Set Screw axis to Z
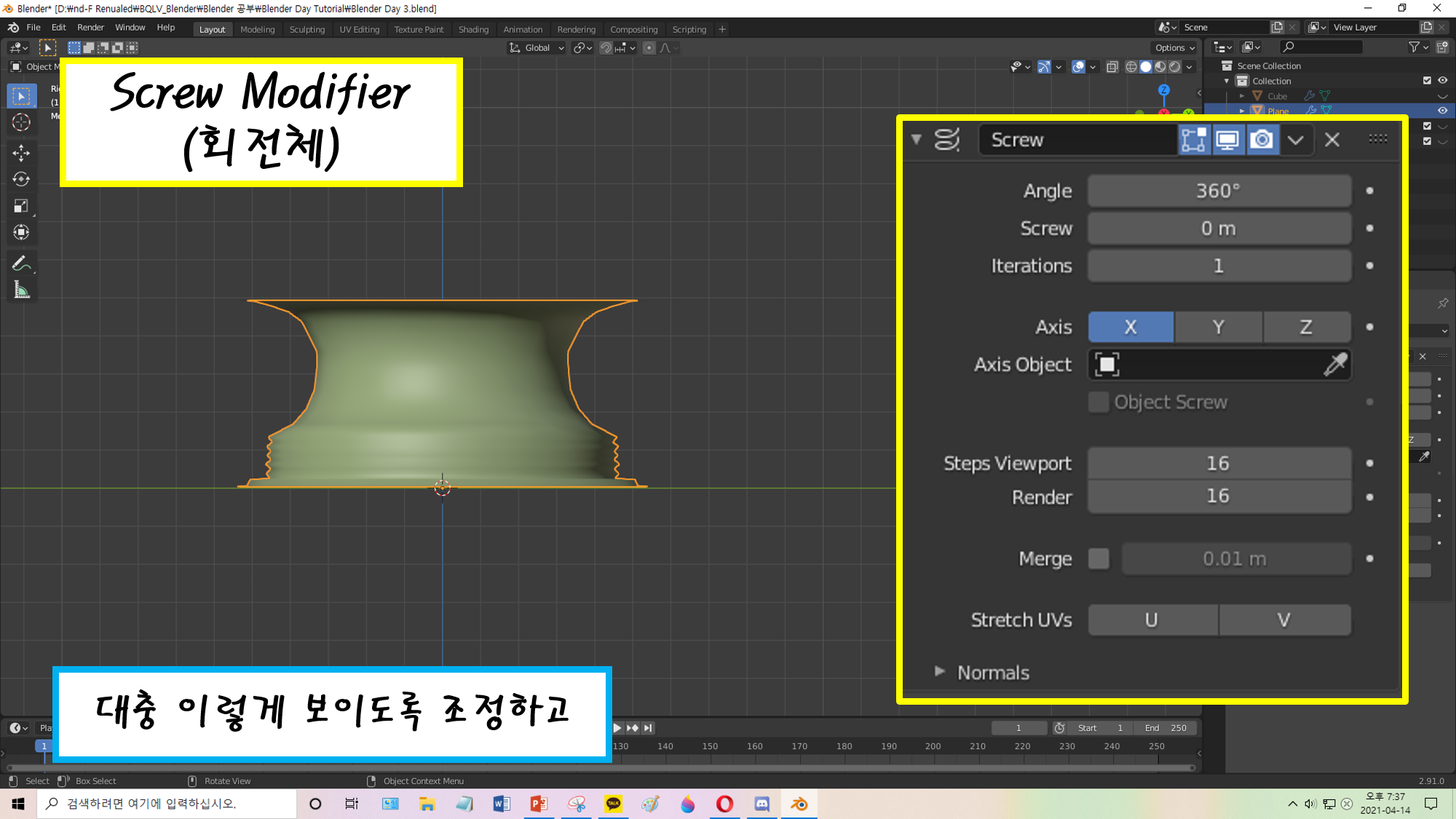The height and width of the screenshot is (819, 1456). pos(1306,327)
